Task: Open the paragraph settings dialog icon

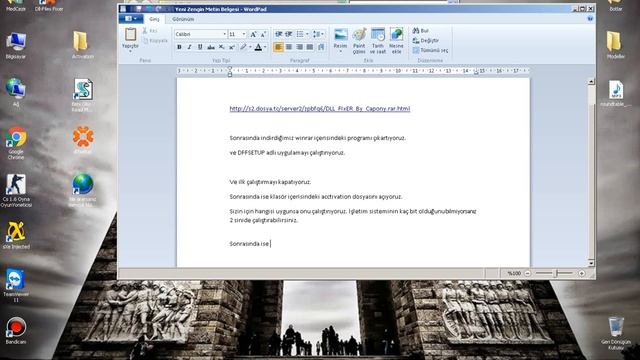Action: 321,47
